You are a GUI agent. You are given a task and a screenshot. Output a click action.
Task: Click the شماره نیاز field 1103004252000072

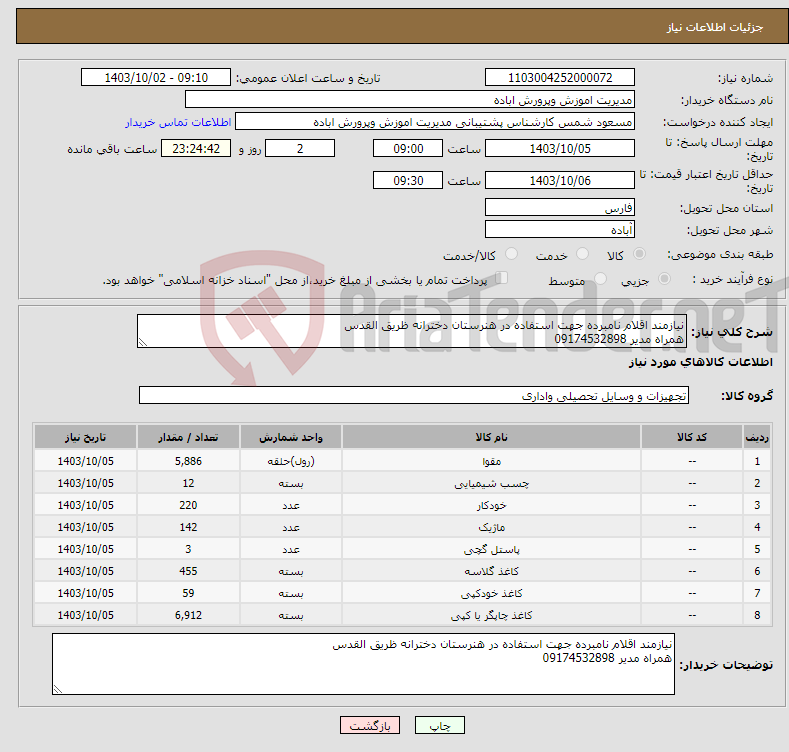click(560, 78)
